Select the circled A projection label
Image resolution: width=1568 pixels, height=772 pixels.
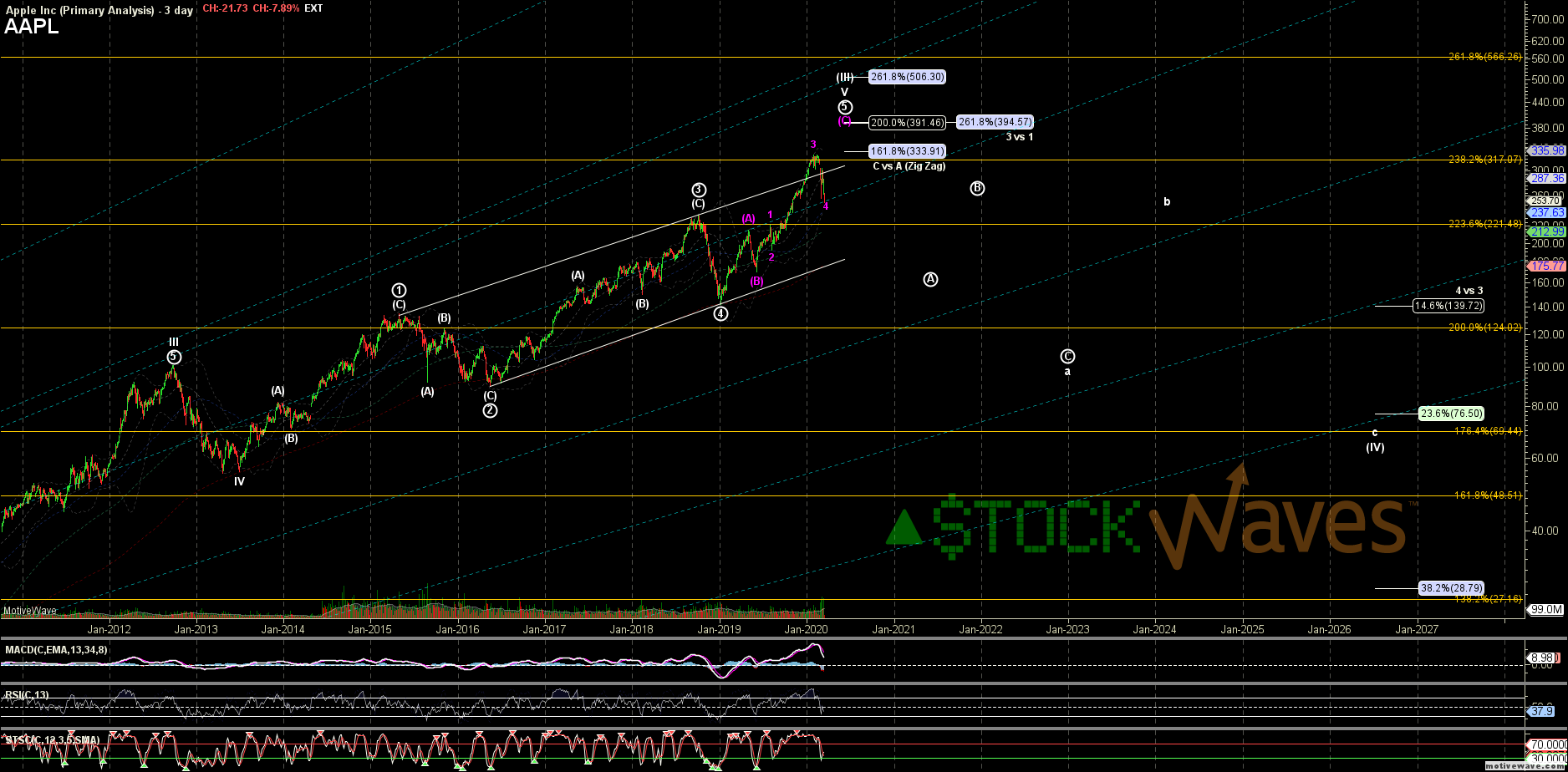coord(930,279)
